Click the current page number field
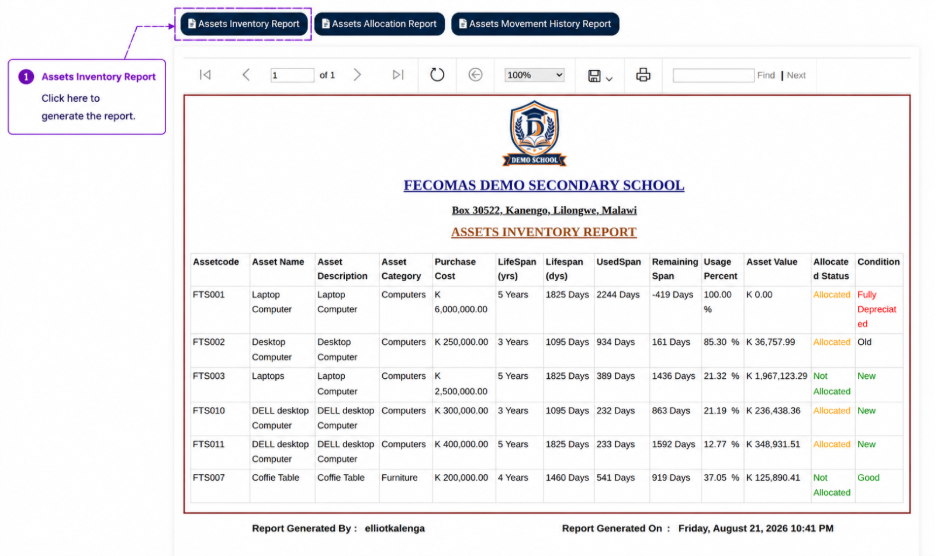The width and height of the screenshot is (936, 556). [292, 75]
